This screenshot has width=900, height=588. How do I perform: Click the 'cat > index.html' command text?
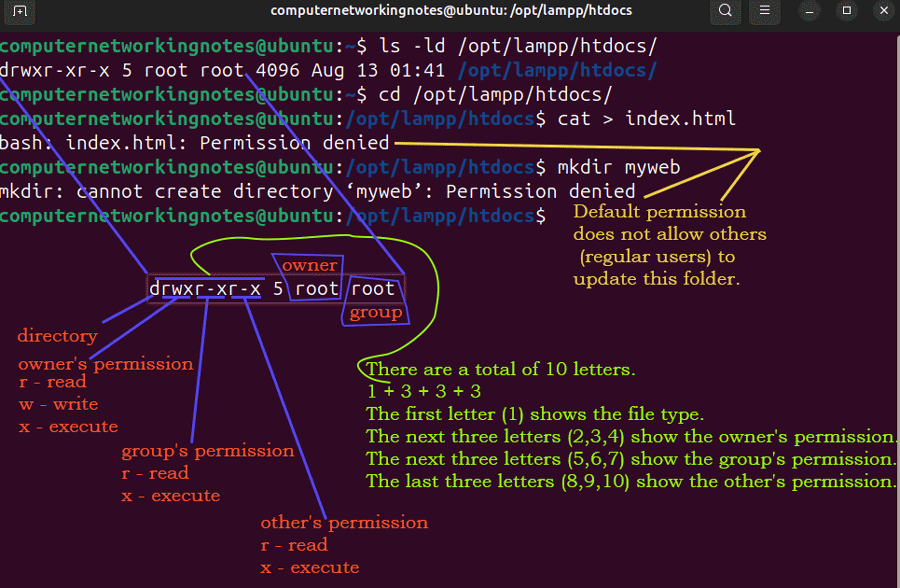(646, 119)
